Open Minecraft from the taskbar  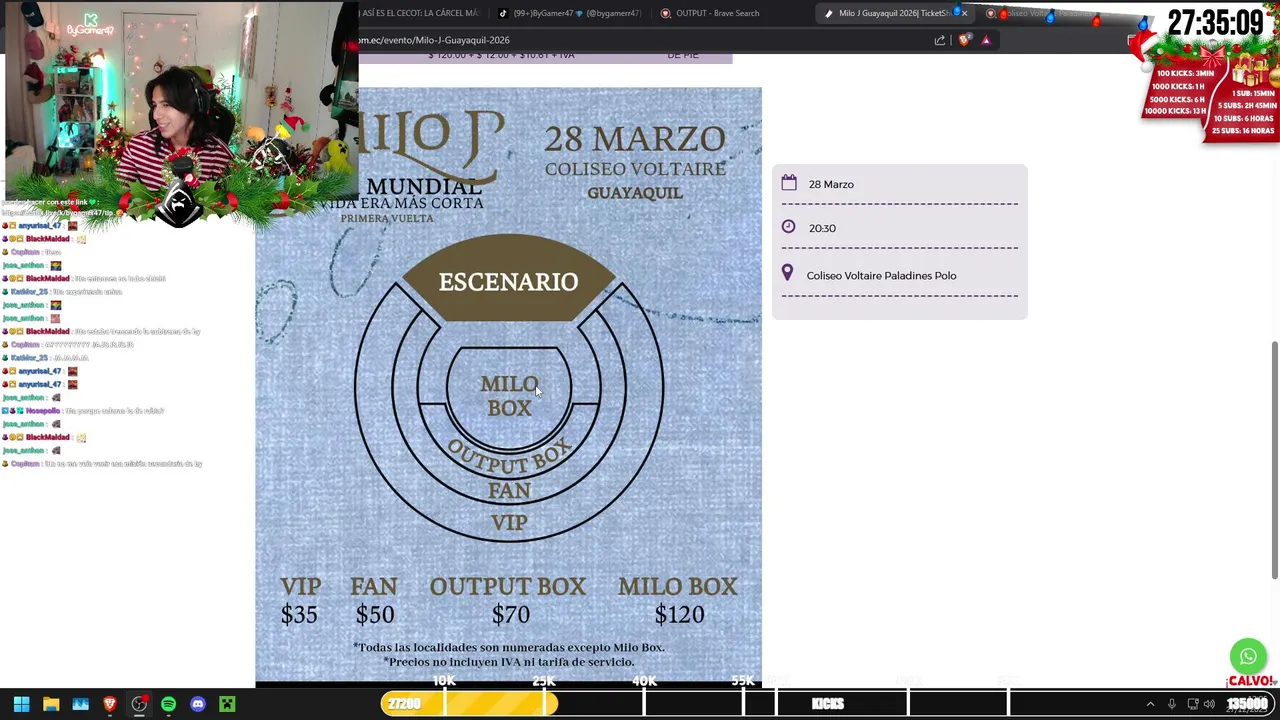[x=227, y=704]
